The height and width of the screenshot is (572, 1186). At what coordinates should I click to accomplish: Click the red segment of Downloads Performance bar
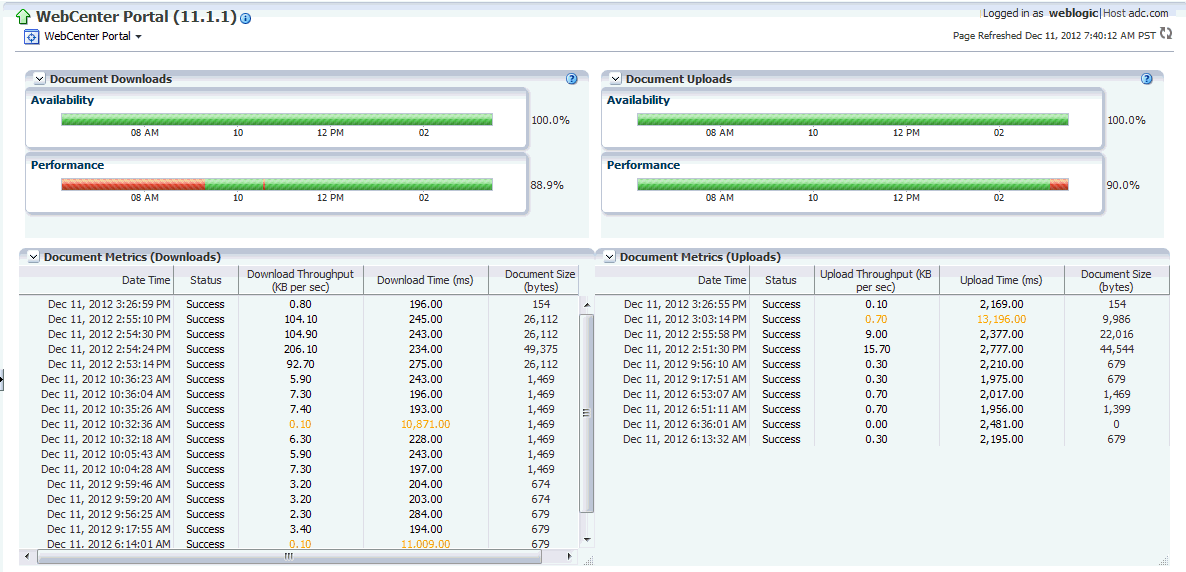[133, 185]
